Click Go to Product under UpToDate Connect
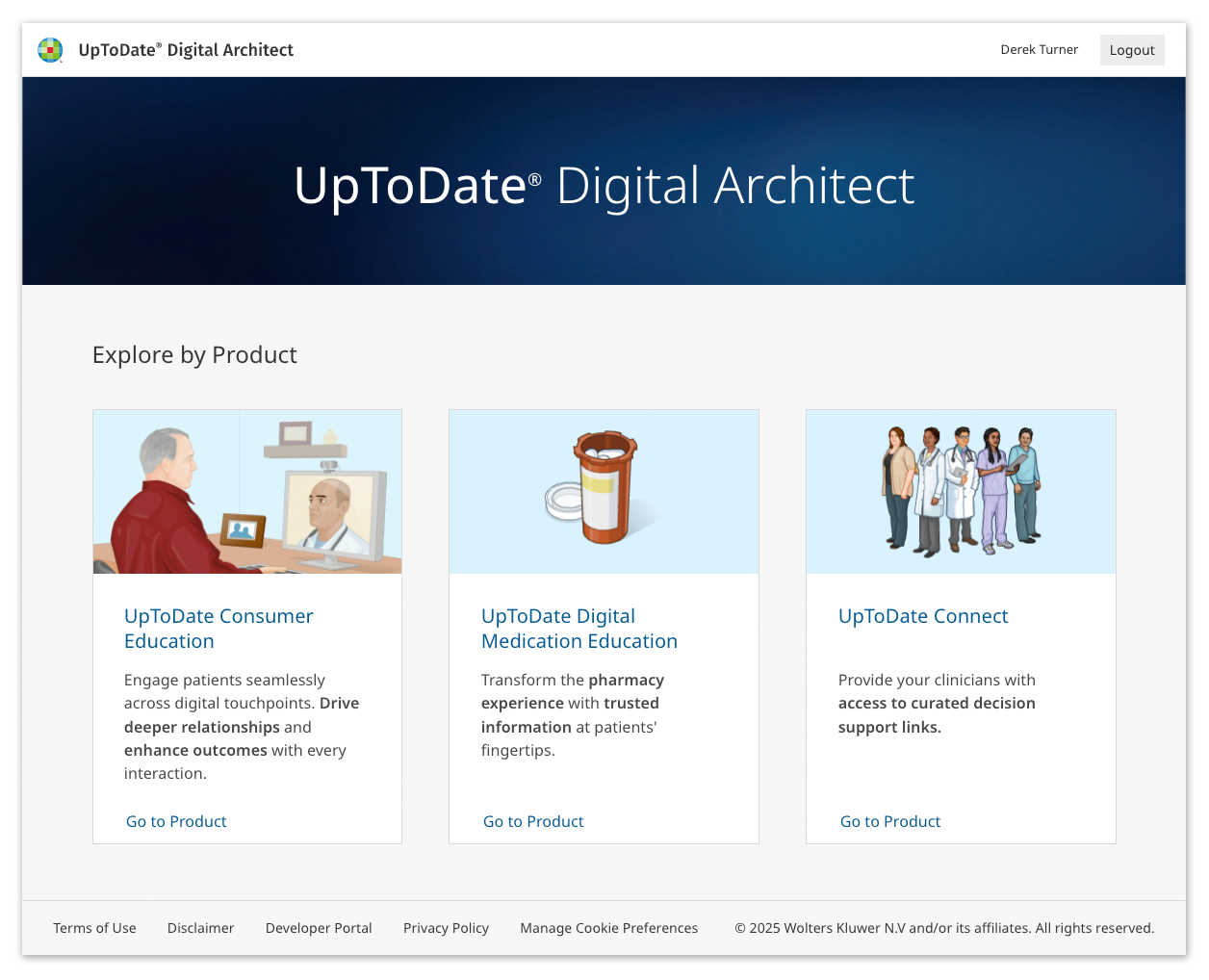Viewport: 1209px width, 980px height. pyautogui.click(x=890, y=821)
